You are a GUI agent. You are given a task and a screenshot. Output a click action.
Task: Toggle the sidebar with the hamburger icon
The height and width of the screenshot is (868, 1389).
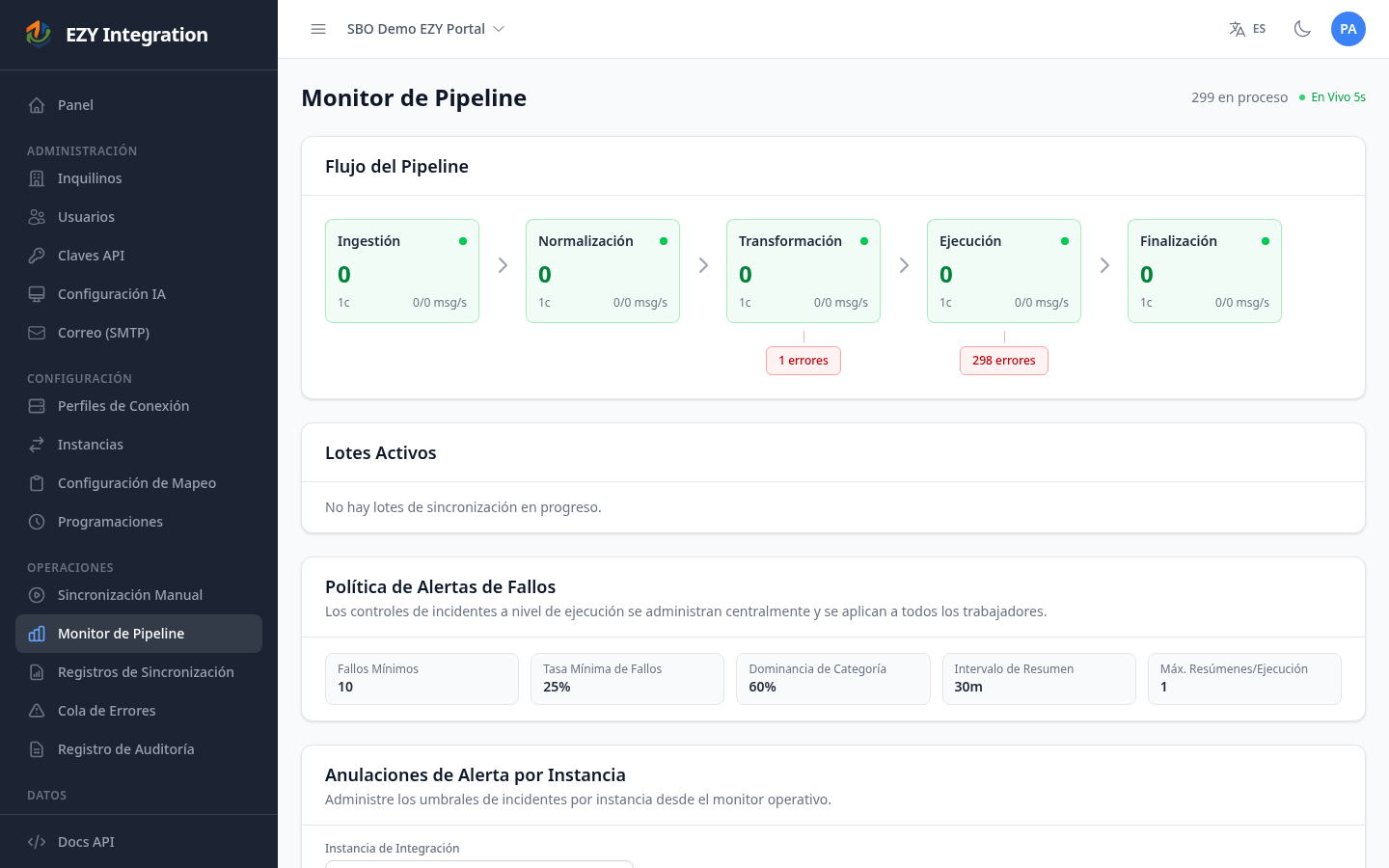point(318,29)
